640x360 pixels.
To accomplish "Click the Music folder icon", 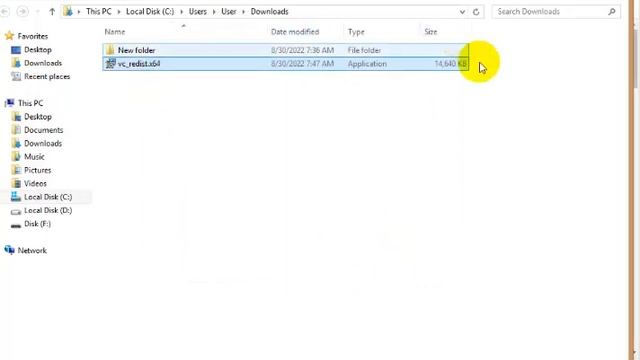I will click(16, 156).
